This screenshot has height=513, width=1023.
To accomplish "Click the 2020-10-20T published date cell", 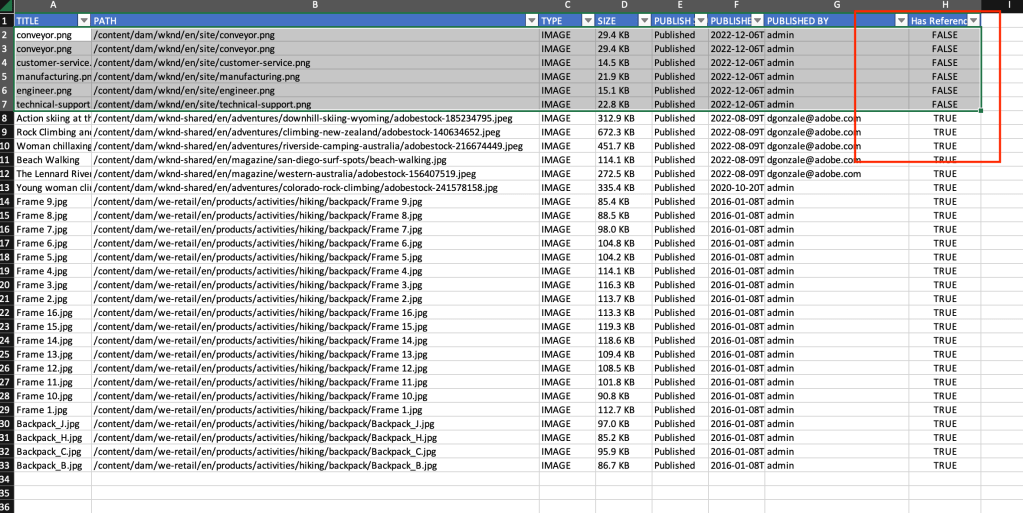I will 736,188.
